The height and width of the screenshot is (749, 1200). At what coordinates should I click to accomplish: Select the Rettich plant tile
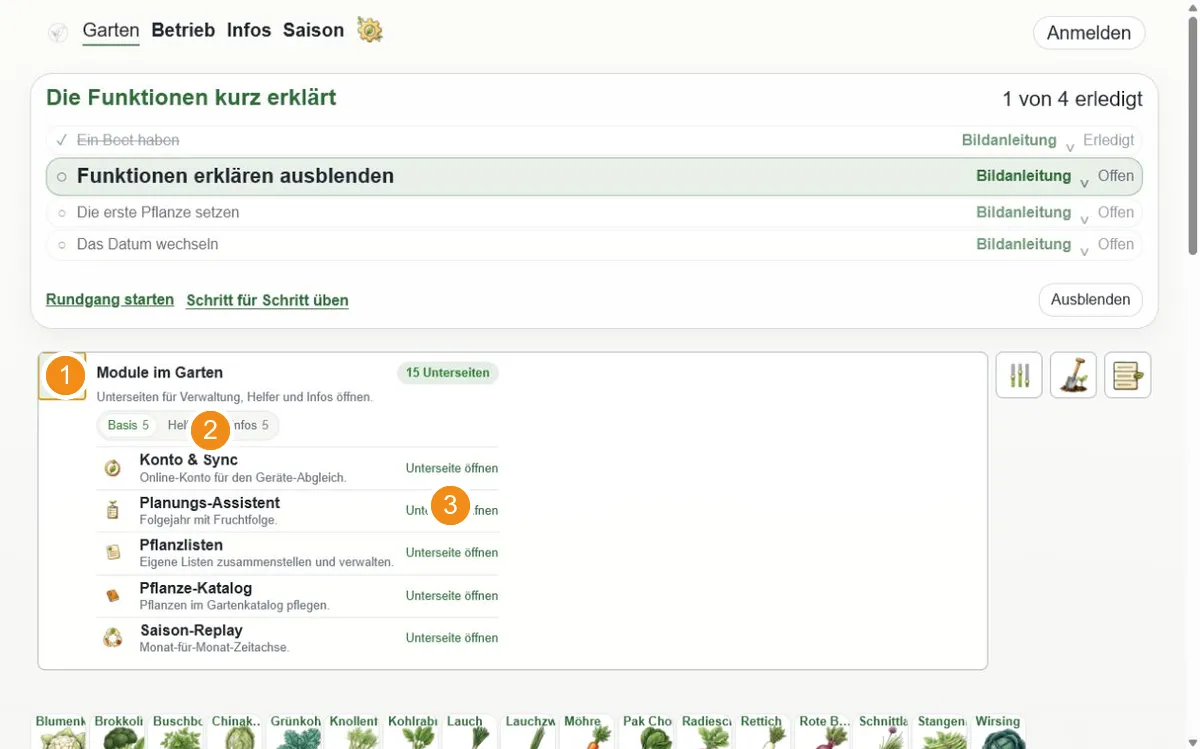coord(765,732)
